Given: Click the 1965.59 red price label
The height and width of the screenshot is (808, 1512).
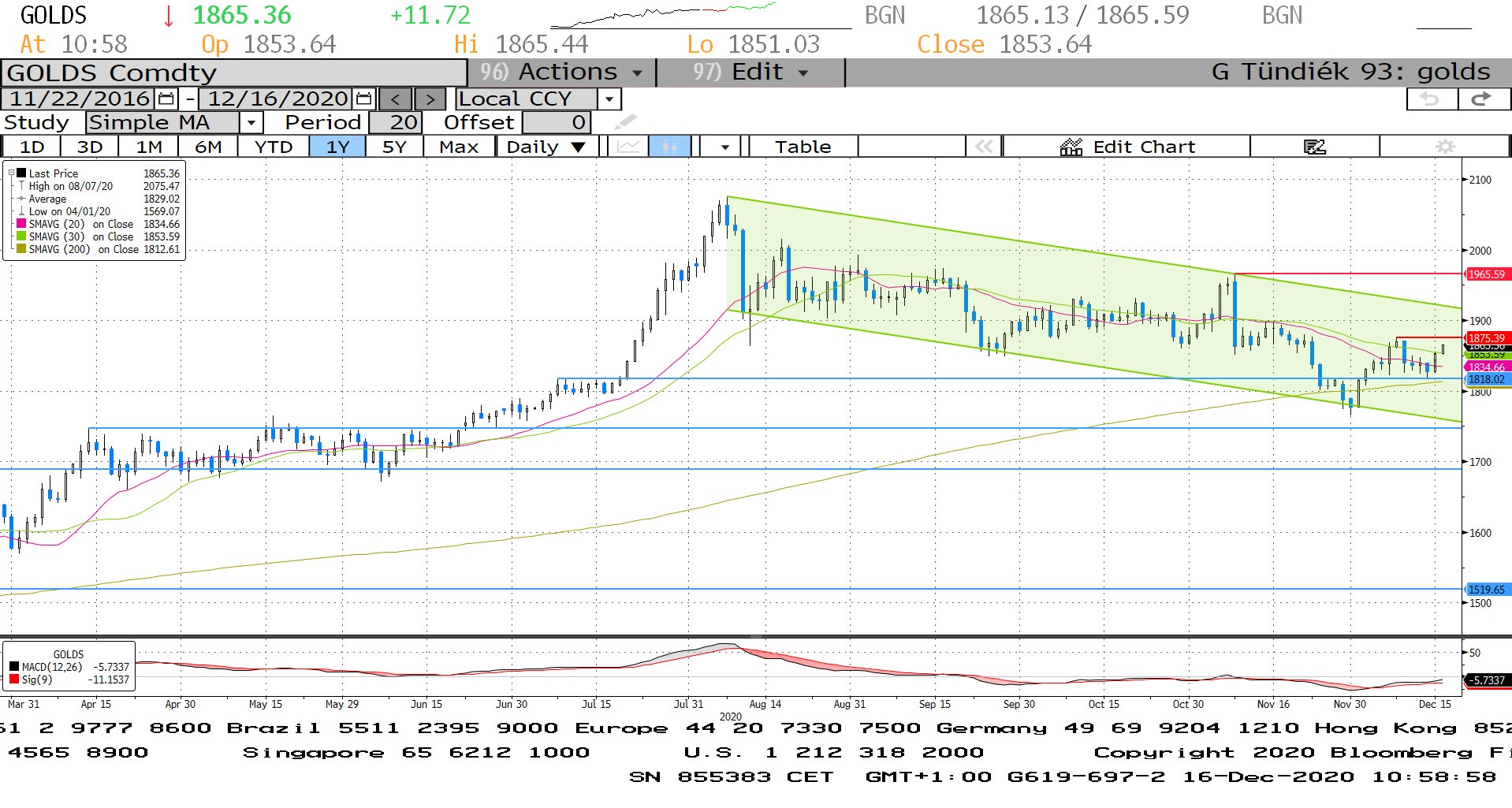Looking at the screenshot, I should pyautogui.click(x=1486, y=274).
